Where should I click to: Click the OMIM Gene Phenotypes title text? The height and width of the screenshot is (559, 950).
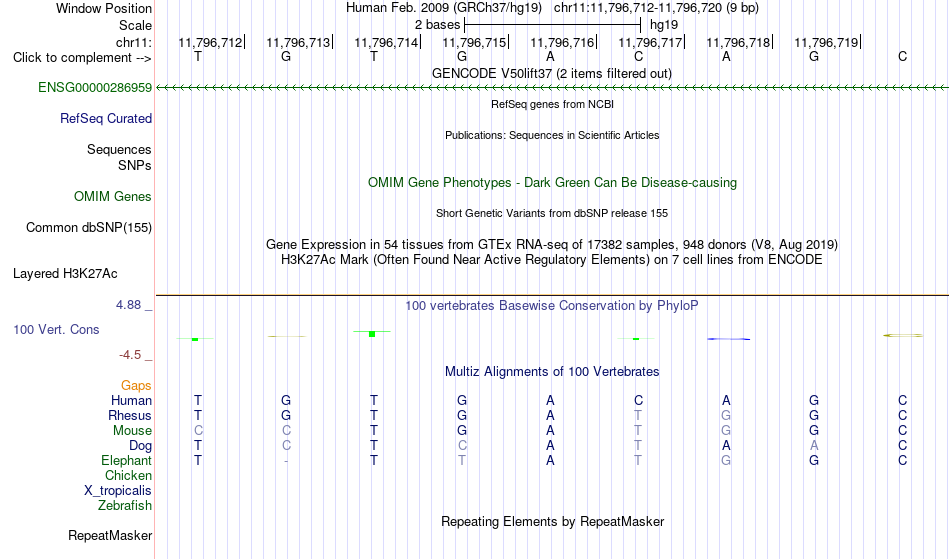553,183
